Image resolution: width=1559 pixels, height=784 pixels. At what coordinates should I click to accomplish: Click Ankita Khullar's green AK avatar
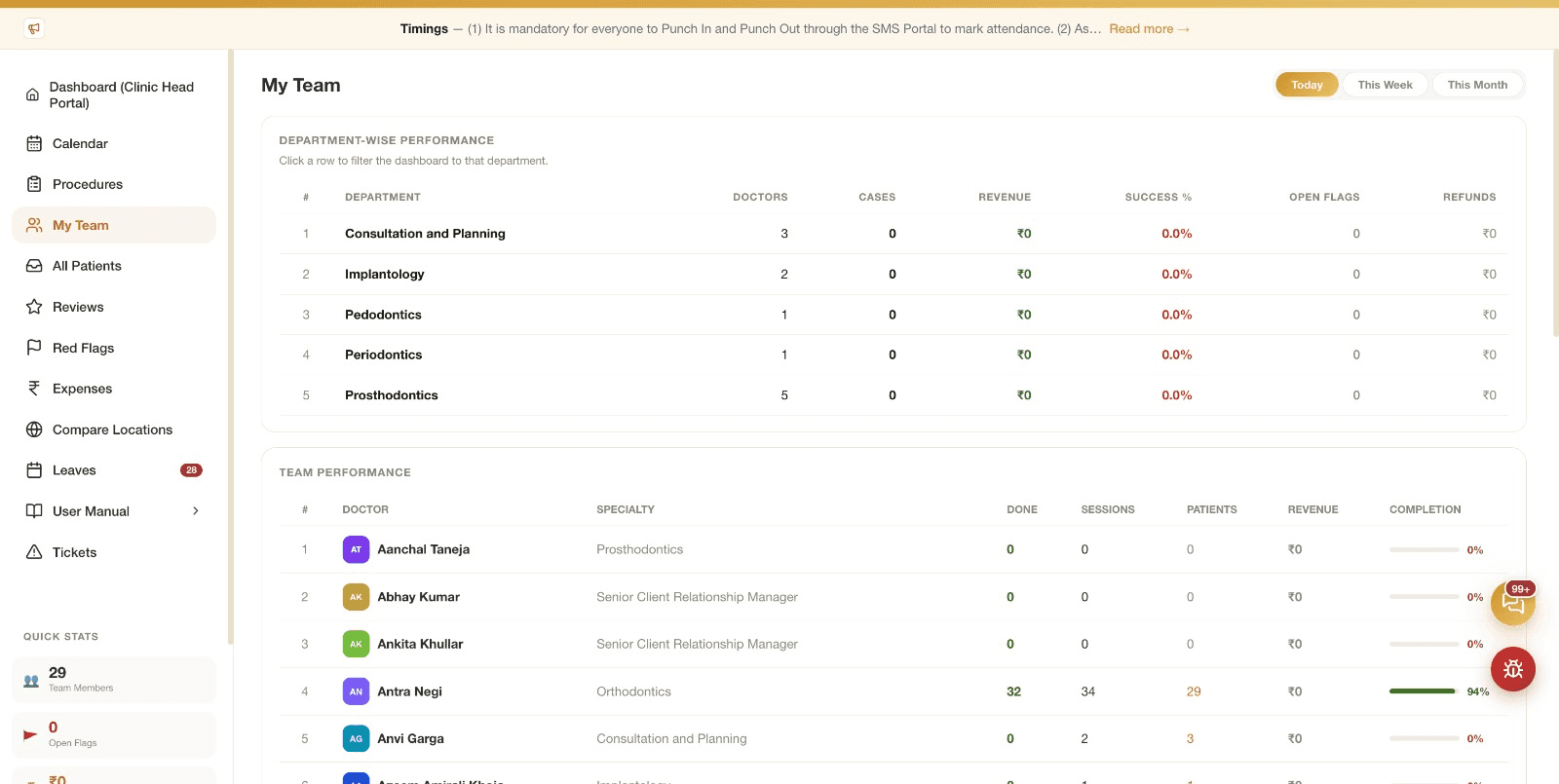tap(356, 644)
